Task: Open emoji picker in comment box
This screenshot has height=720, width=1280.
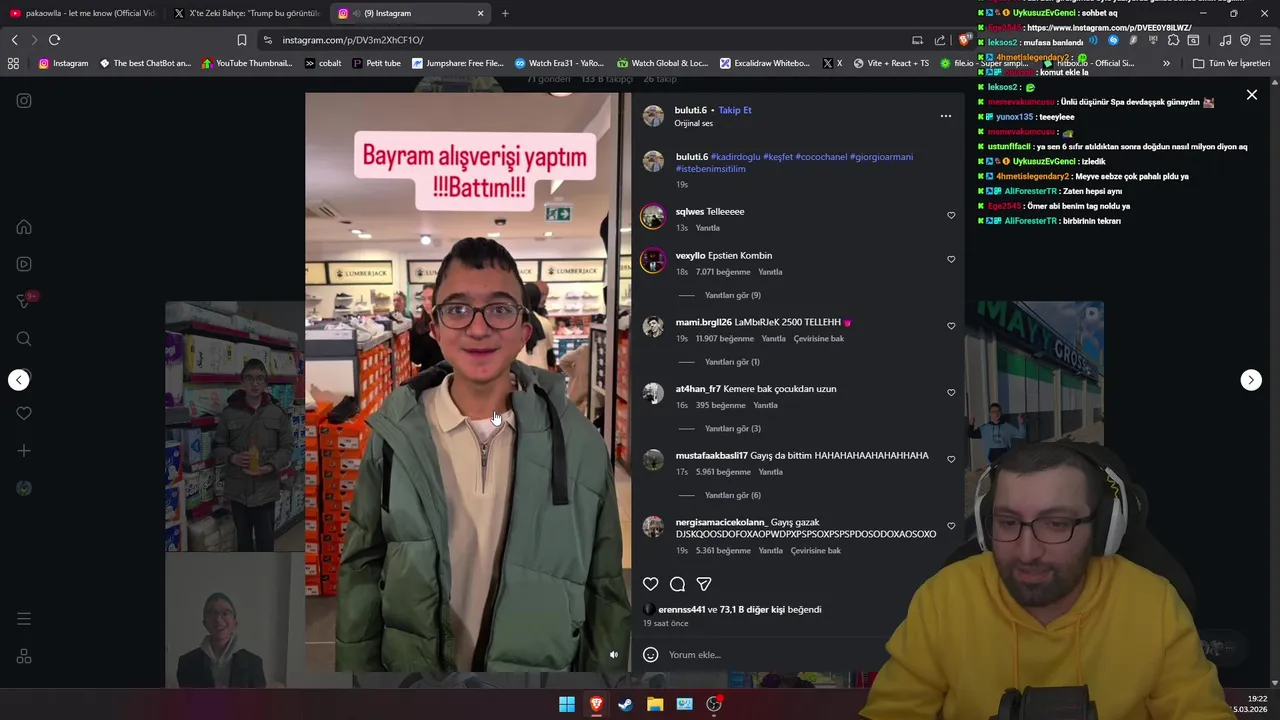Action: 651,655
